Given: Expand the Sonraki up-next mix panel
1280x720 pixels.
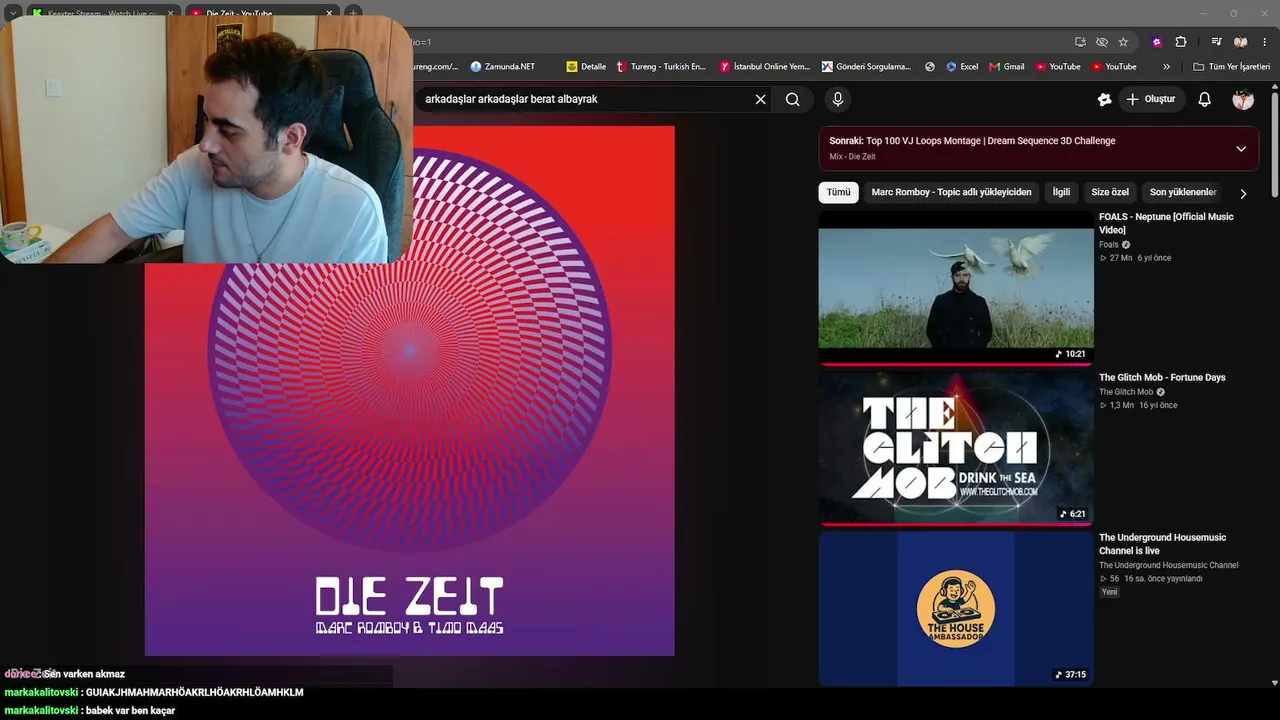Looking at the screenshot, I should coord(1241,149).
